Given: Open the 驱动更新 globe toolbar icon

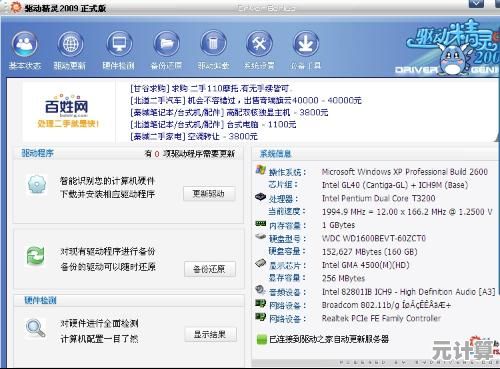Looking at the screenshot, I should (x=70, y=44).
